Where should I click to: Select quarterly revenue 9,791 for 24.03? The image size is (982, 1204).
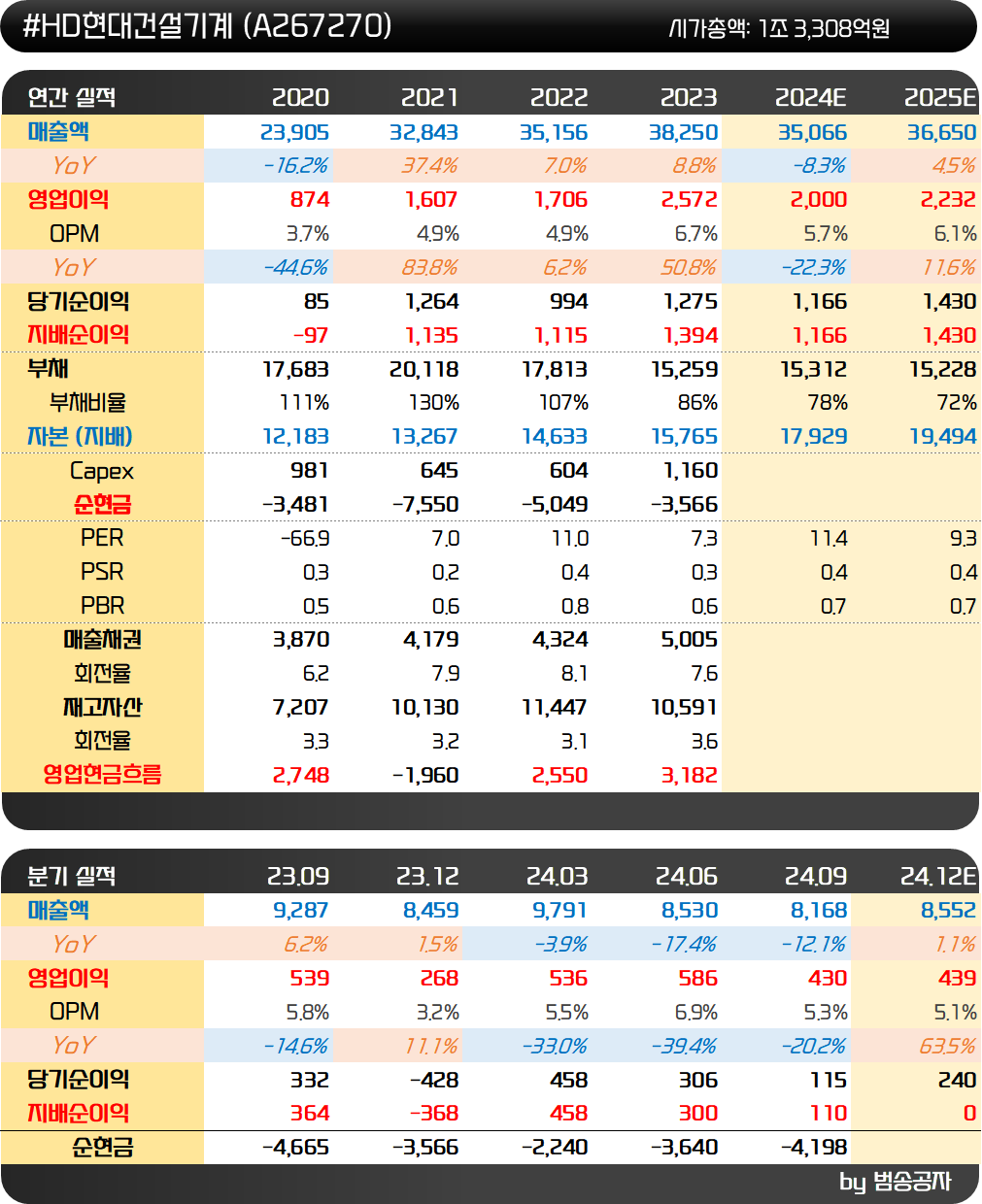(560, 911)
